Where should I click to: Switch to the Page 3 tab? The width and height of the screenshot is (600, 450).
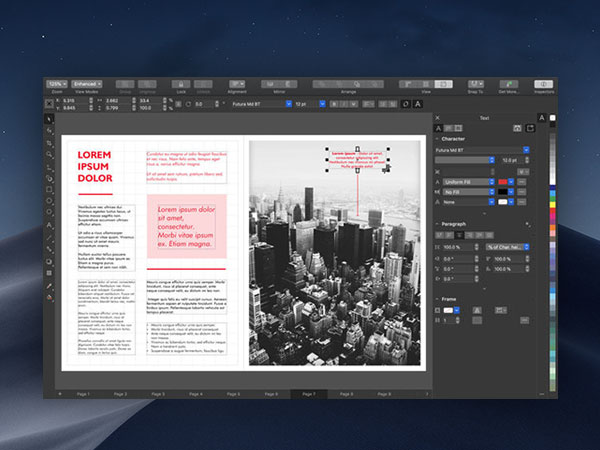[158, 394]
